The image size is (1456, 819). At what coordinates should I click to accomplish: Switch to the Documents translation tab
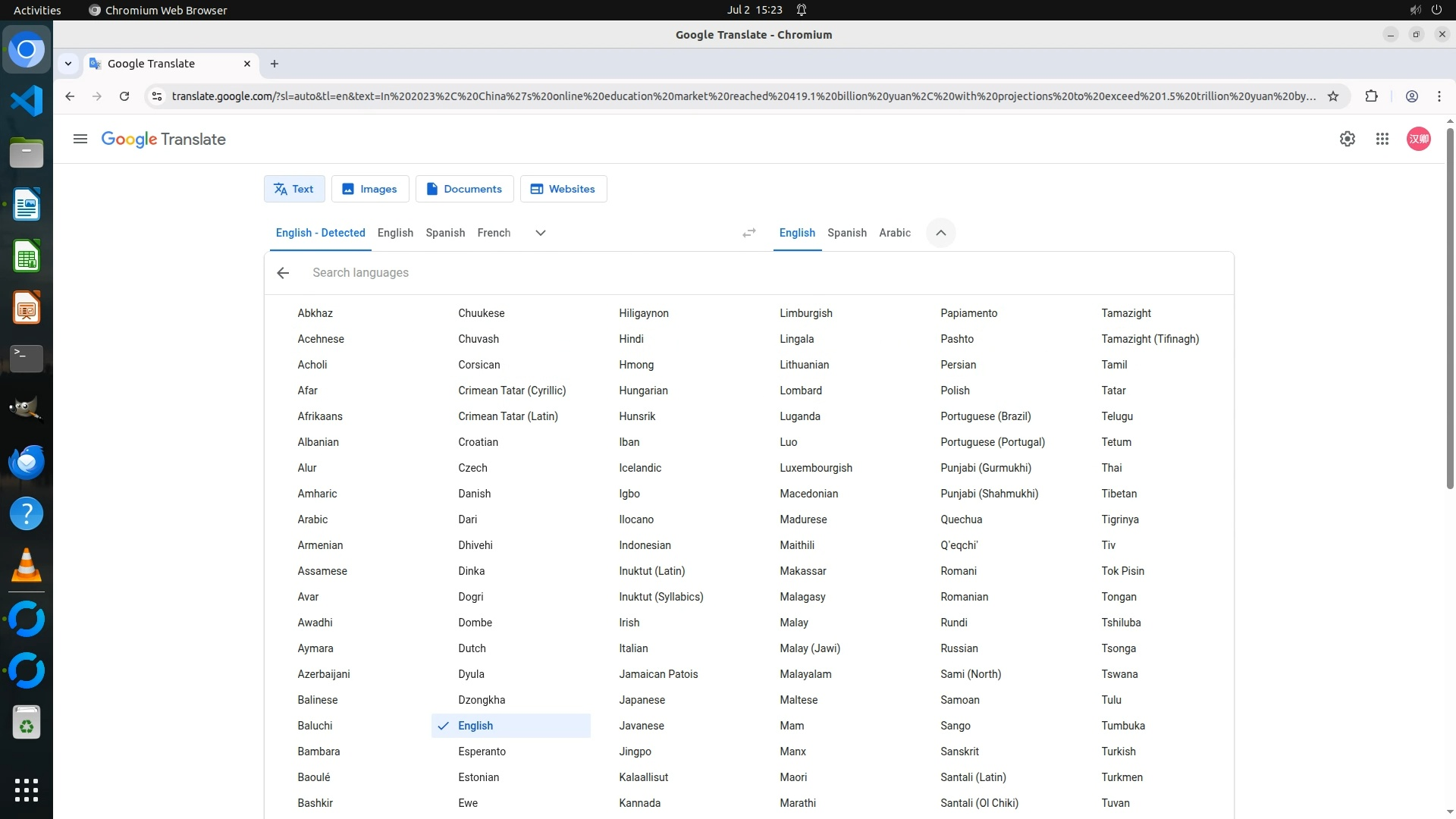(464, 189)
